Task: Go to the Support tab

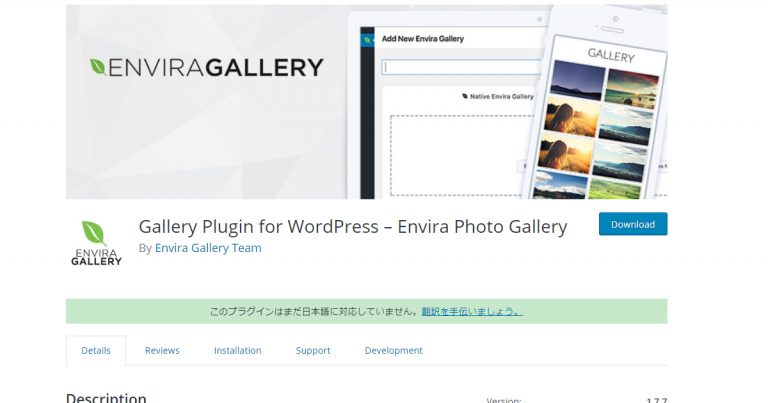Action: [x=313, y=350]
